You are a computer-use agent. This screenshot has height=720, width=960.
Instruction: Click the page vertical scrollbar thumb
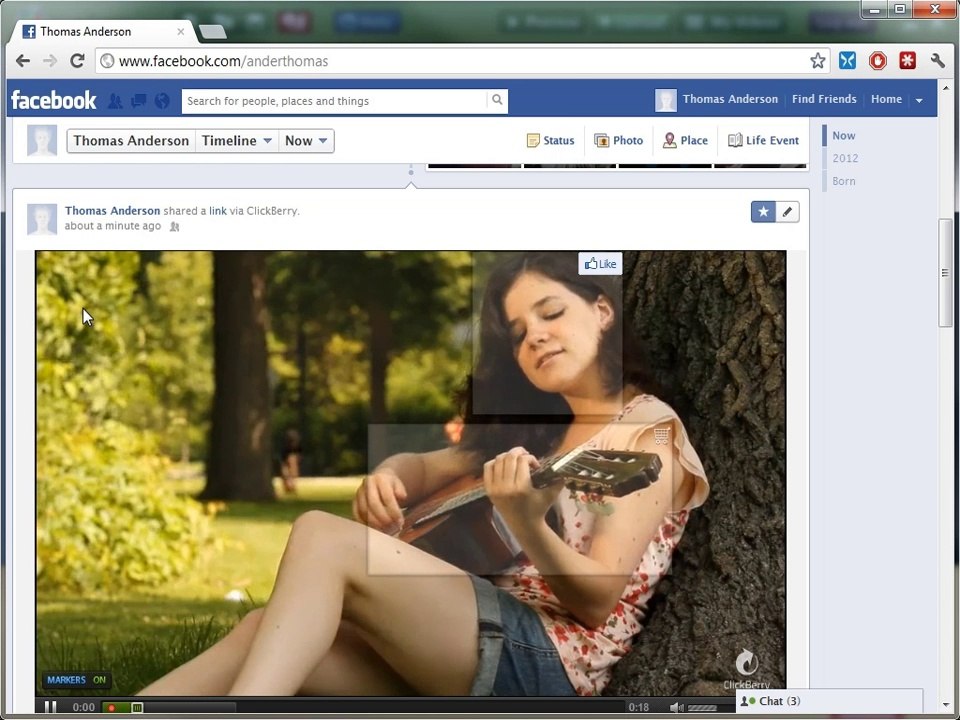click(945, 272)
